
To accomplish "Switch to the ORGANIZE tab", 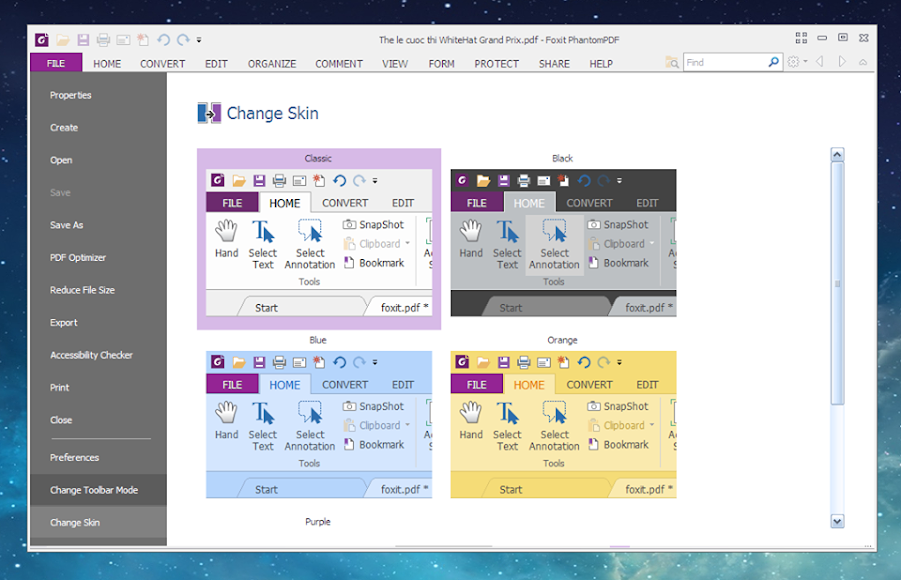I will [272, 64].
